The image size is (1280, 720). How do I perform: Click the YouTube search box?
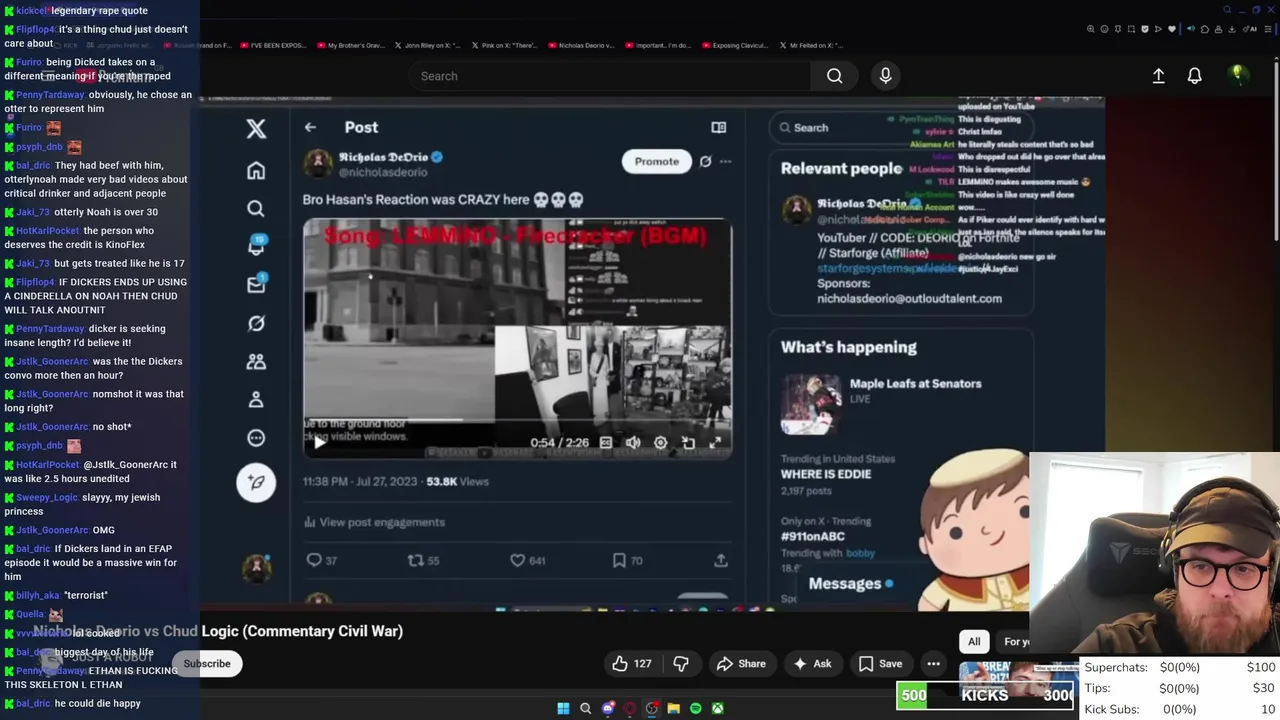[x=610, y=76]
